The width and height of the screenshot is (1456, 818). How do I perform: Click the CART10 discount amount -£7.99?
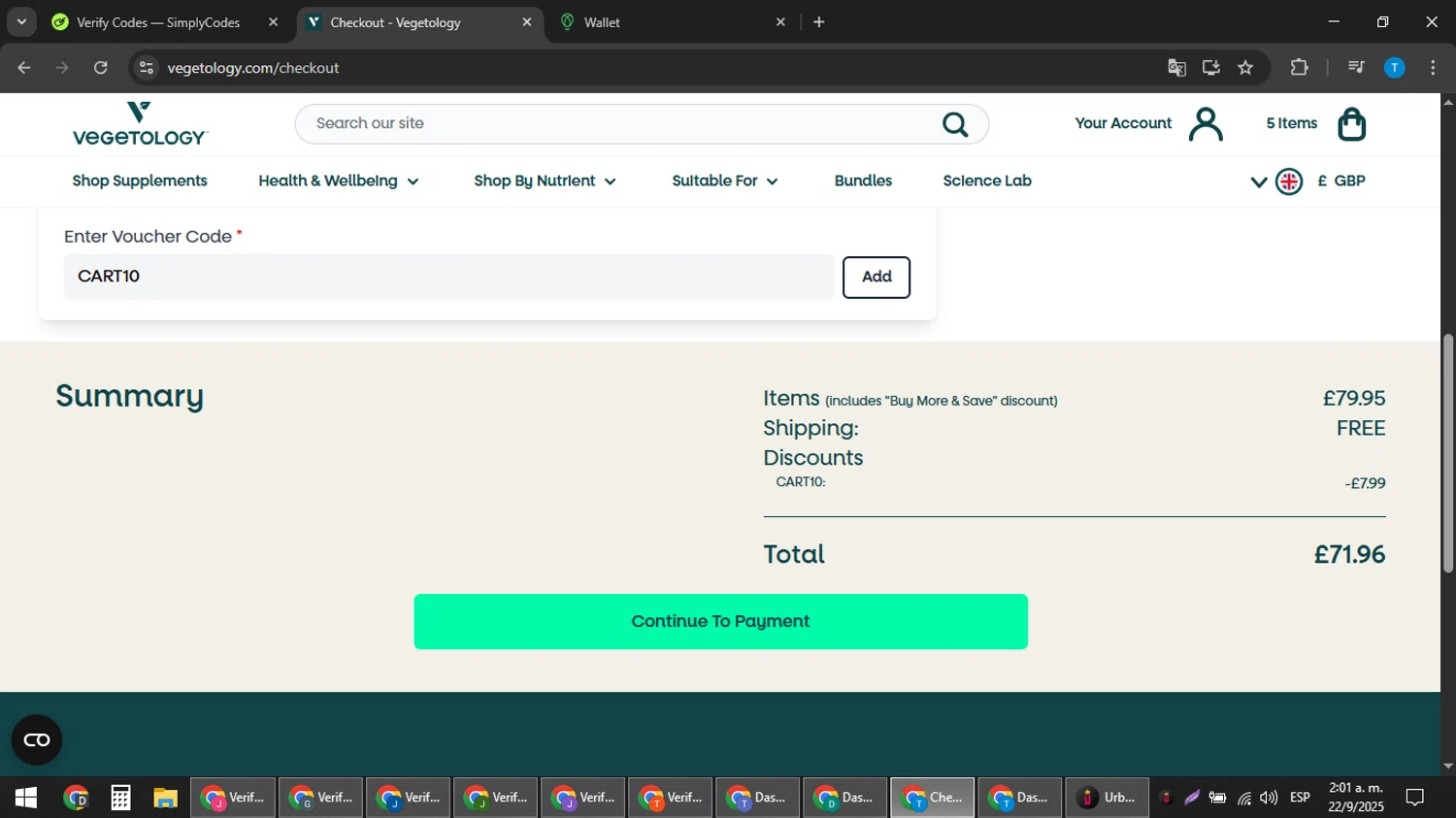tap(1365, 483)
